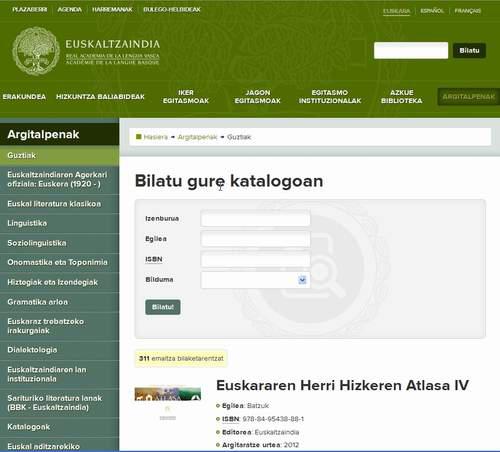Open the Hizkuntza Baliabideak navigation tab
The width and height of the screenshot is (500, 452).
coord(100,97)
